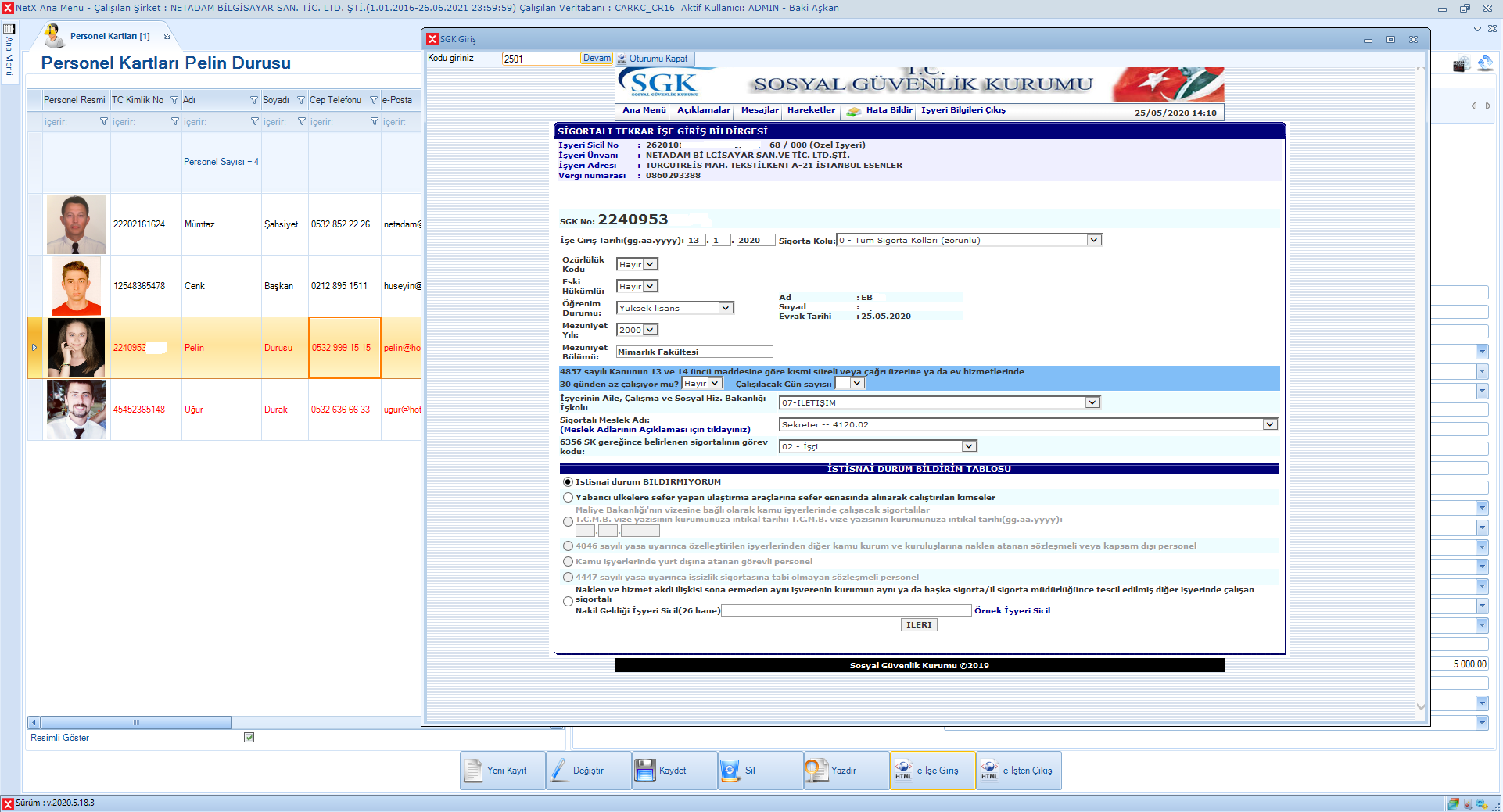Click the photo thumbnail of Uğur Durak
Viewport: 1503px width, 812px height.
pyautogui.click(x=77, y=410)
